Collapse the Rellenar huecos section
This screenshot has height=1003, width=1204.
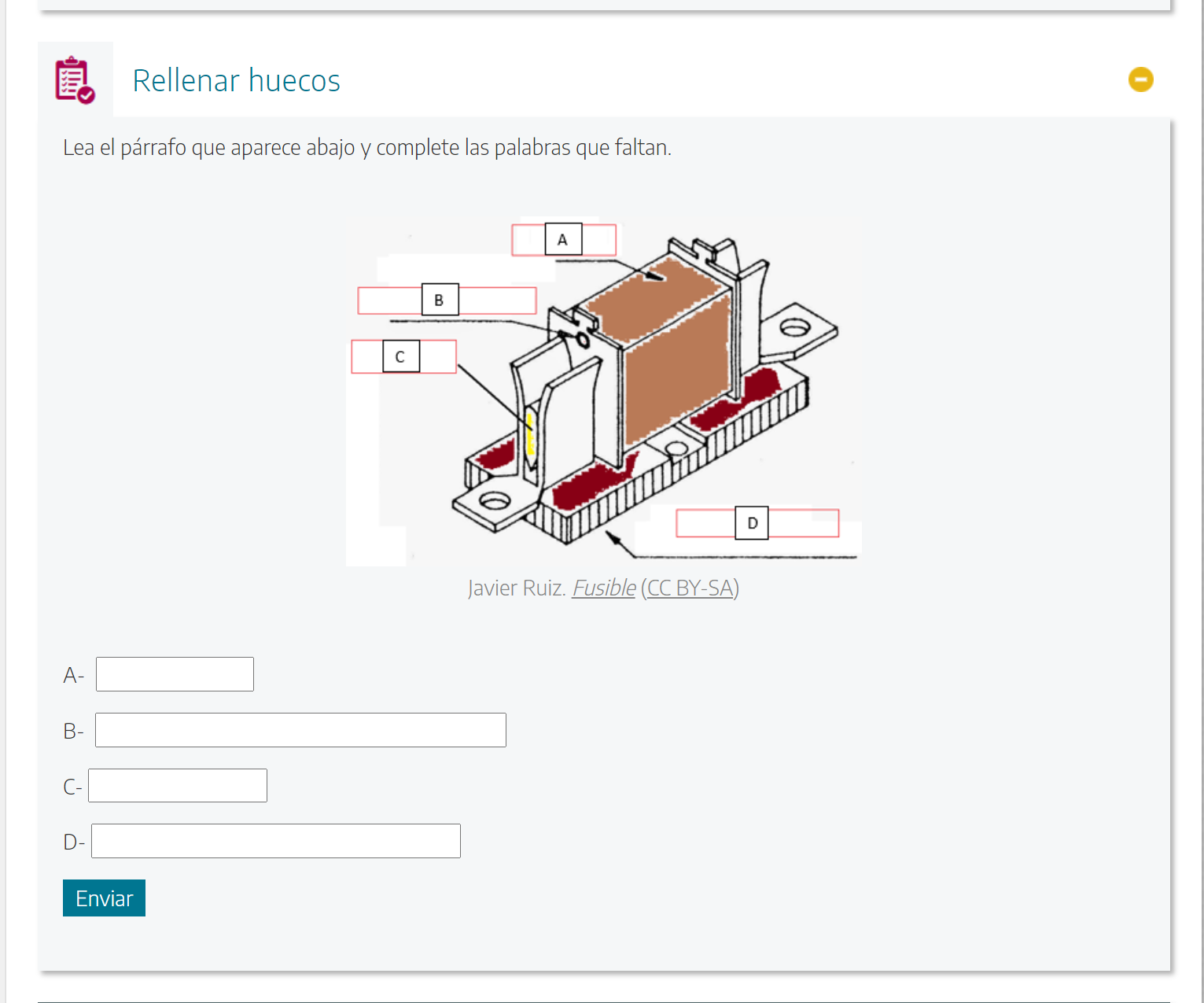coord(1140,79)
